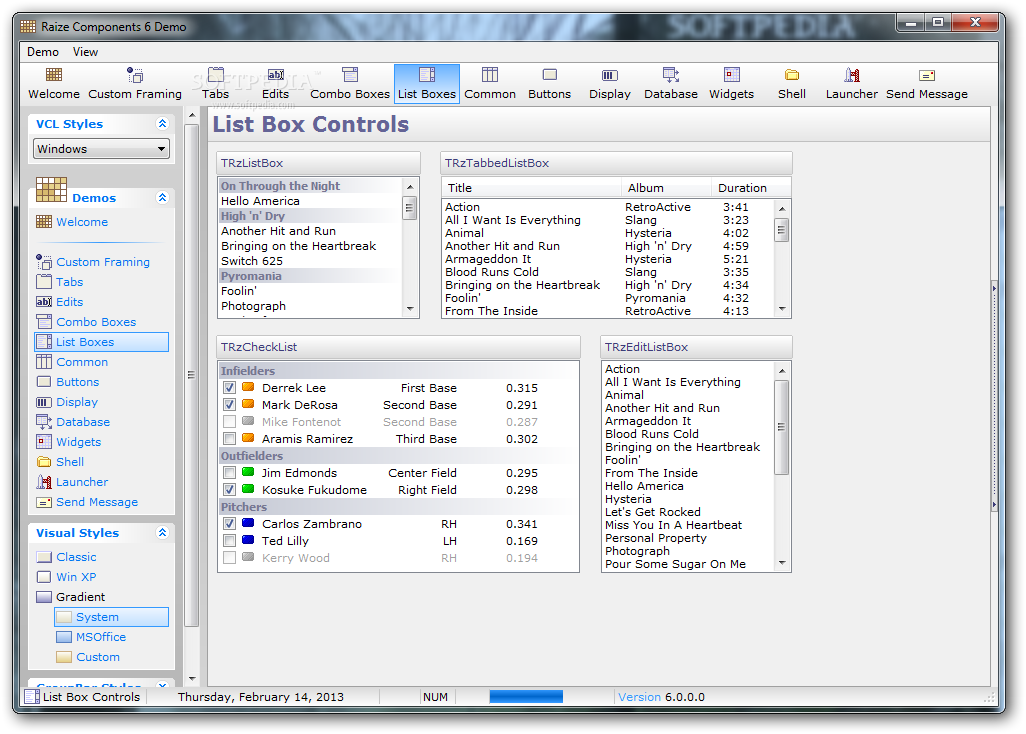Click the Database icon in the sidebar
The width and height of the screenshot is (1026, 734).
click(x=44, y=422)
